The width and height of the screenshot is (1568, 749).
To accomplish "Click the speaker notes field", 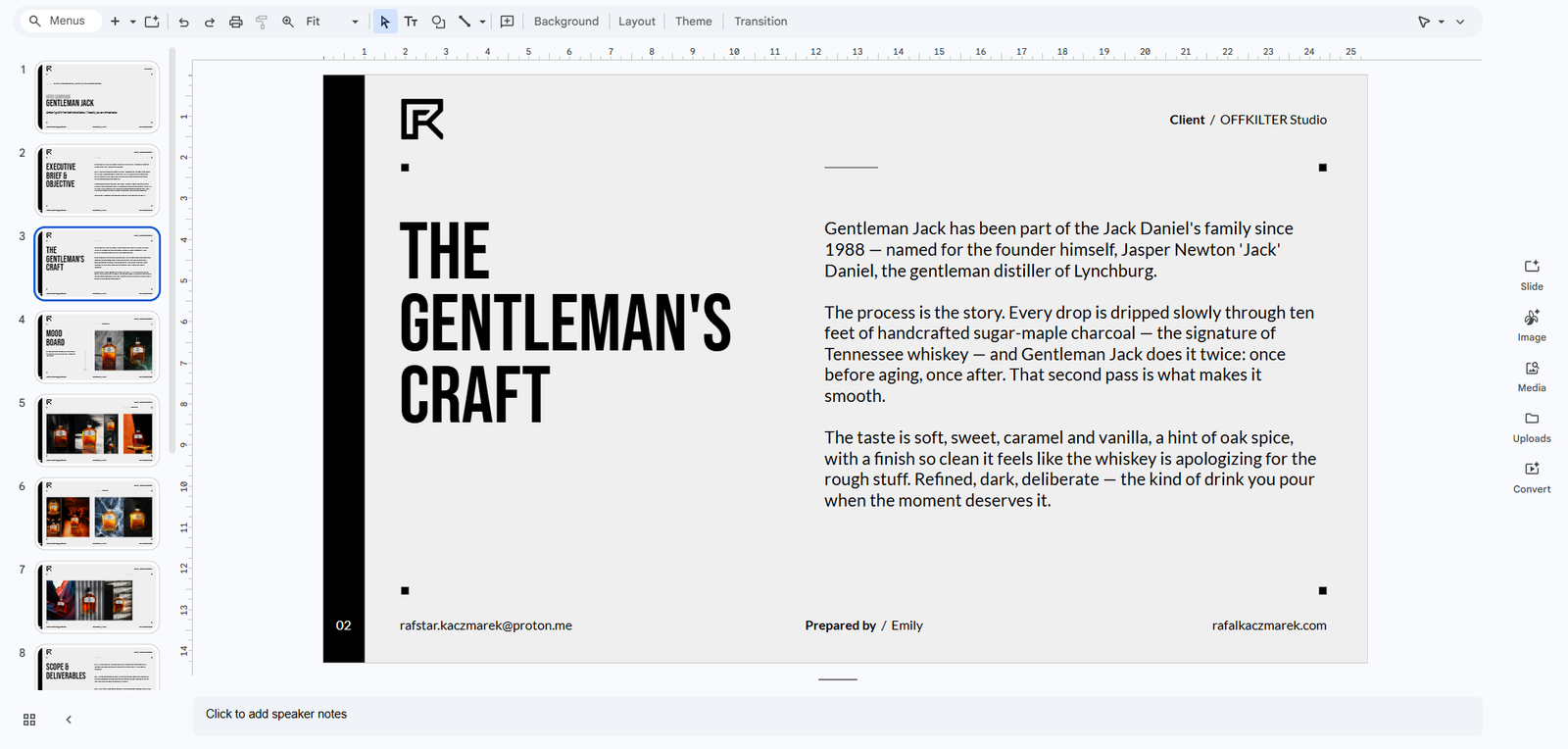I will coord(837,715).
